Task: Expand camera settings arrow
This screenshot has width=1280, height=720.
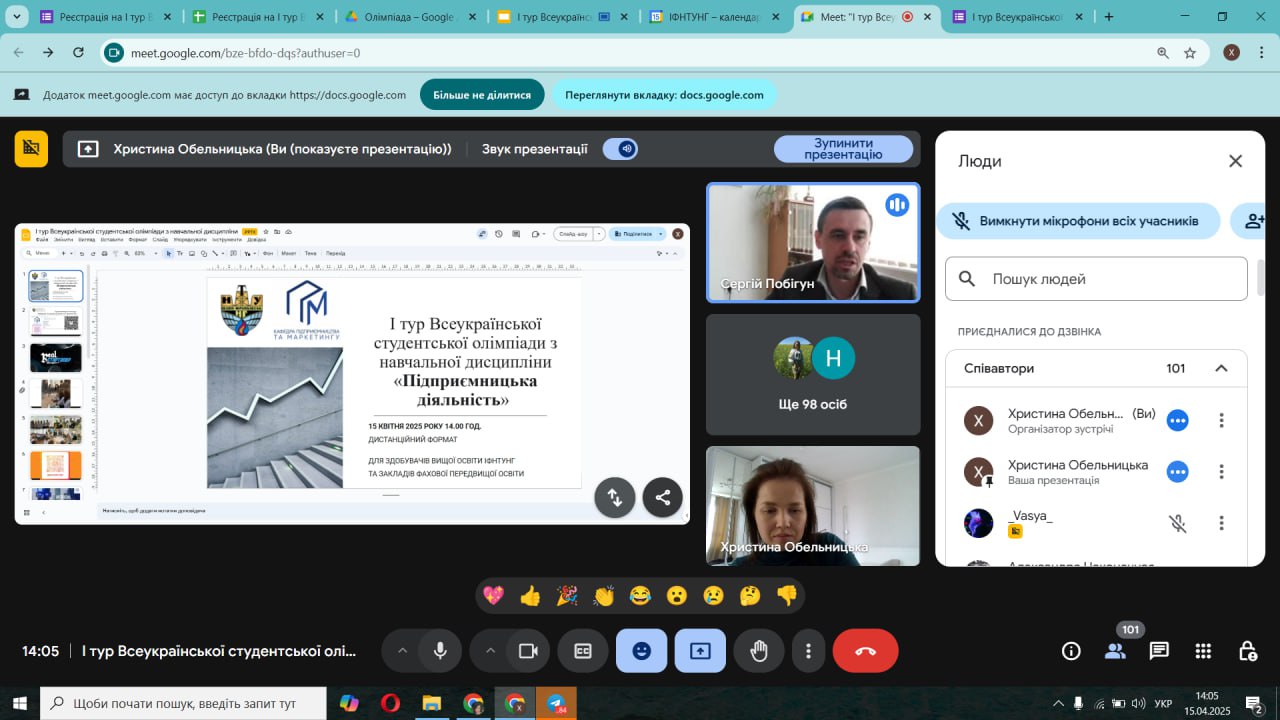Action: pyautogui.click(x=490, y=651)
